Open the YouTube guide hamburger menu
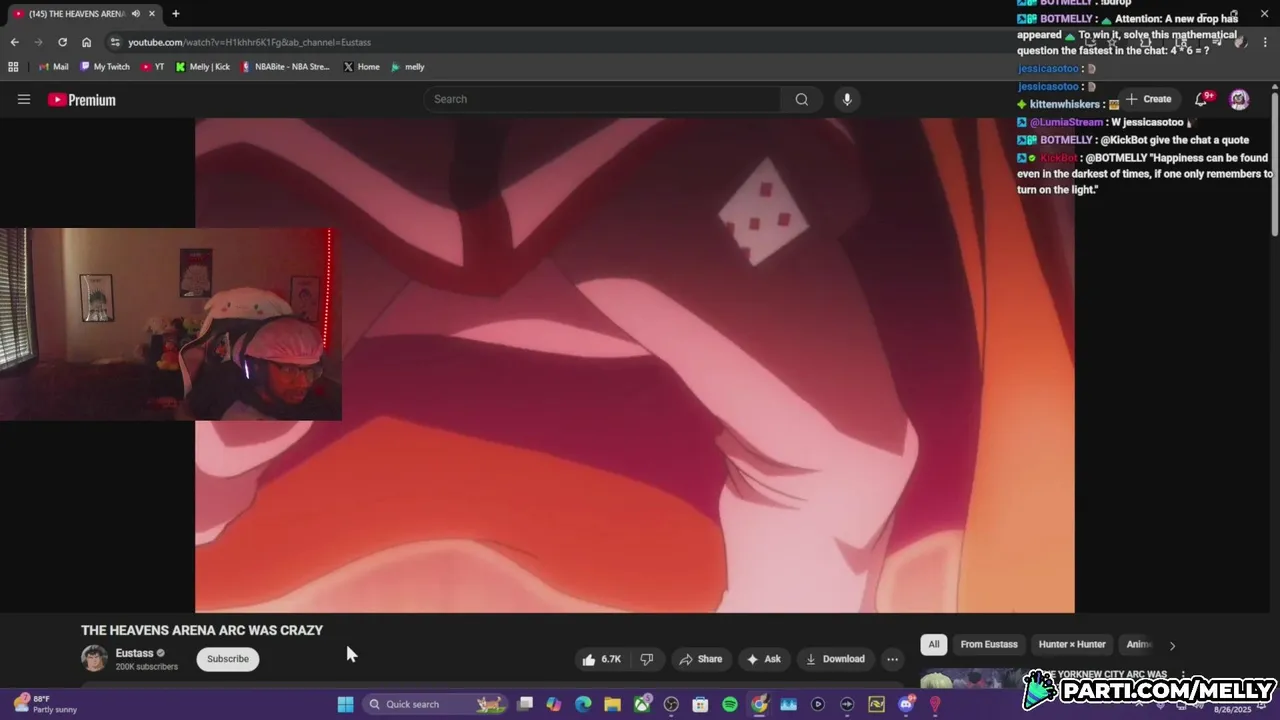This screenshot has height=720, width=1280. click(24, 99)
